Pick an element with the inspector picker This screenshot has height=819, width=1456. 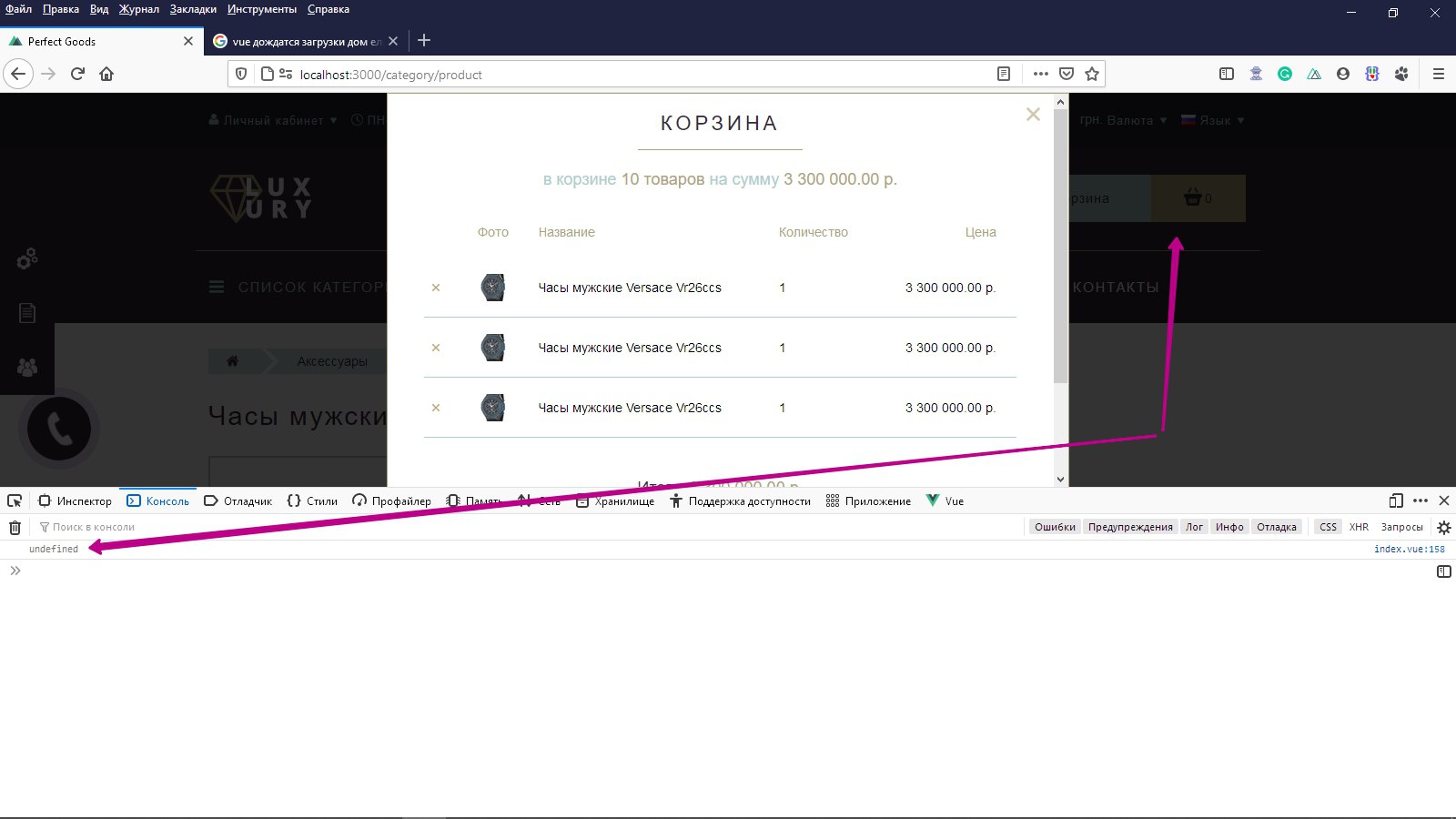pyautogui.click(x=15, y=500)
